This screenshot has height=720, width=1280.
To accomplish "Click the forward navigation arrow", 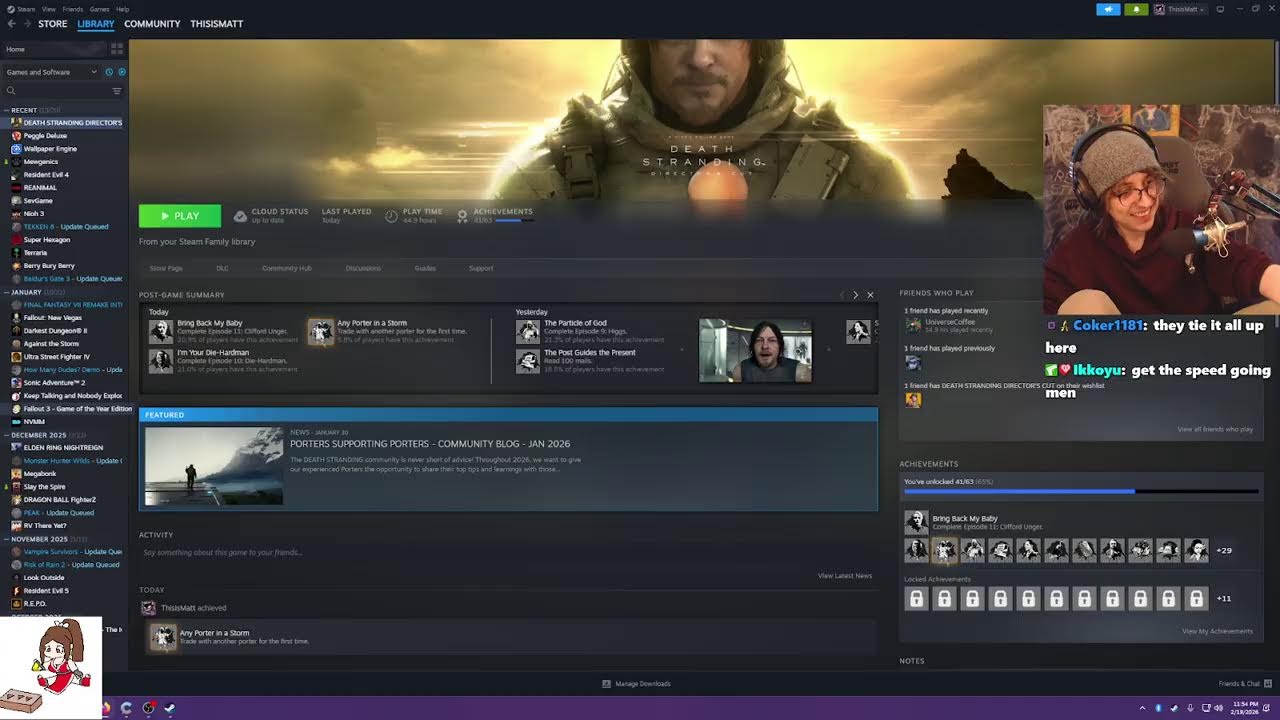I will pos(29,23).
